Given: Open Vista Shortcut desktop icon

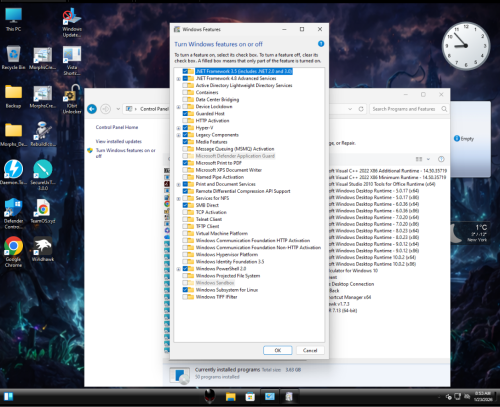Looking at the screenshot, I should tap(72, 61).
